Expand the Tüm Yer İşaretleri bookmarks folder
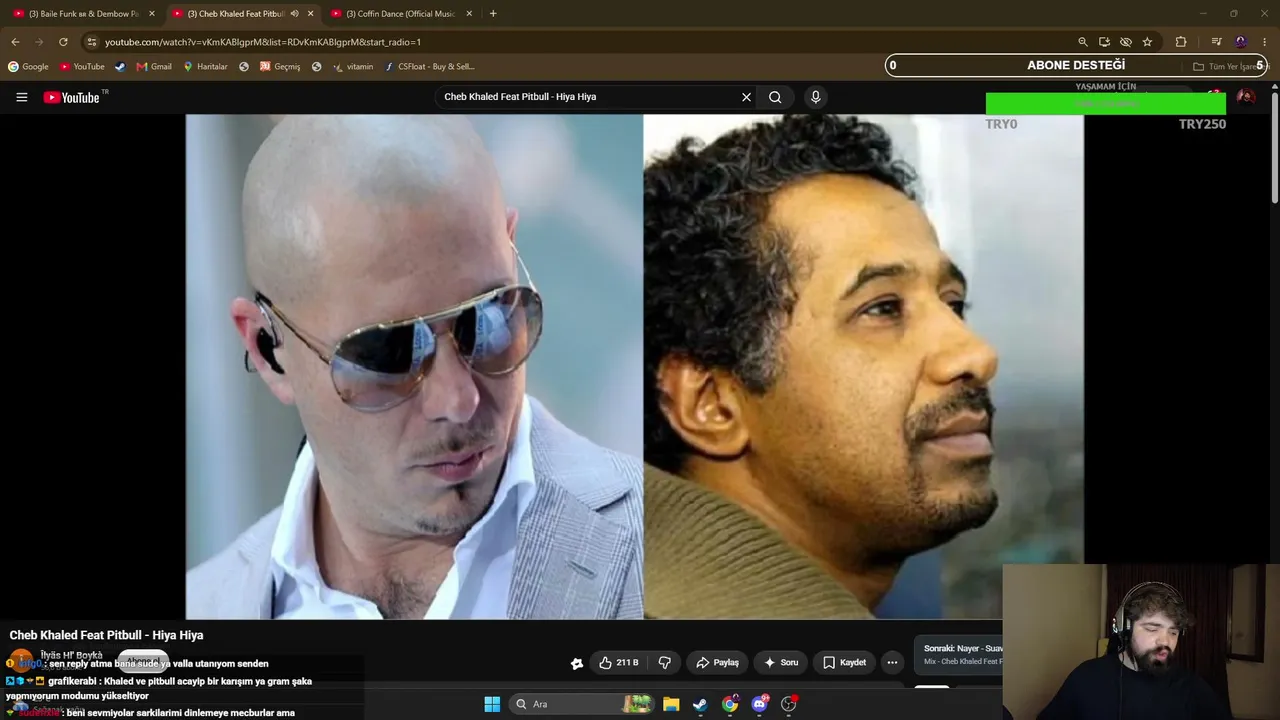Screen dimensions: 1280x720 point(1229,67)
